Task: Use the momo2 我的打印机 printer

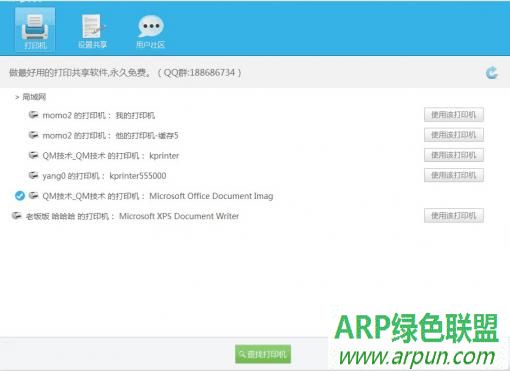Action: click(x=454, y=115)
